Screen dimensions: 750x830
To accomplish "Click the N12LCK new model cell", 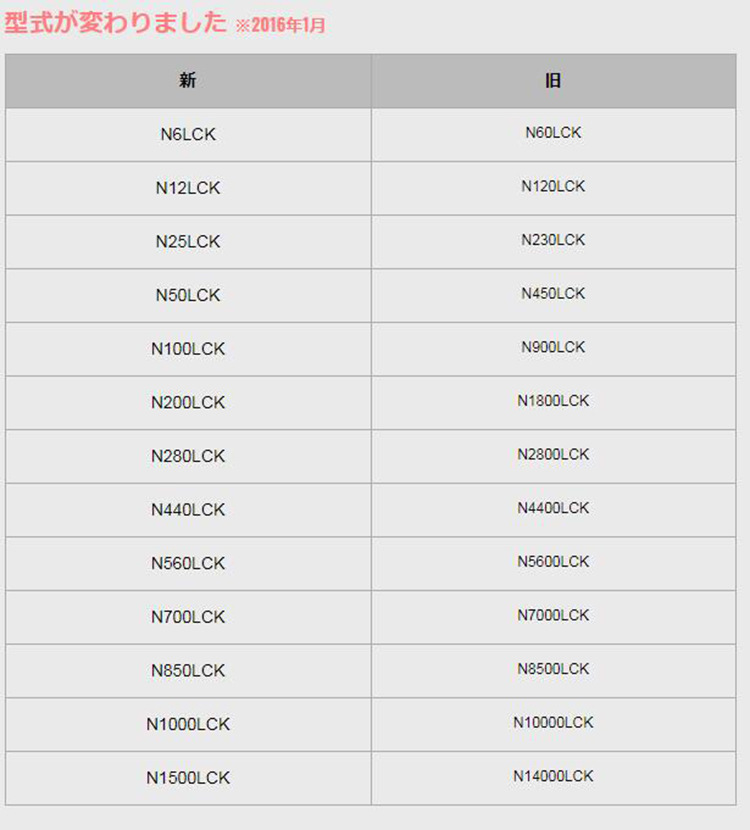I will (188, 188).
